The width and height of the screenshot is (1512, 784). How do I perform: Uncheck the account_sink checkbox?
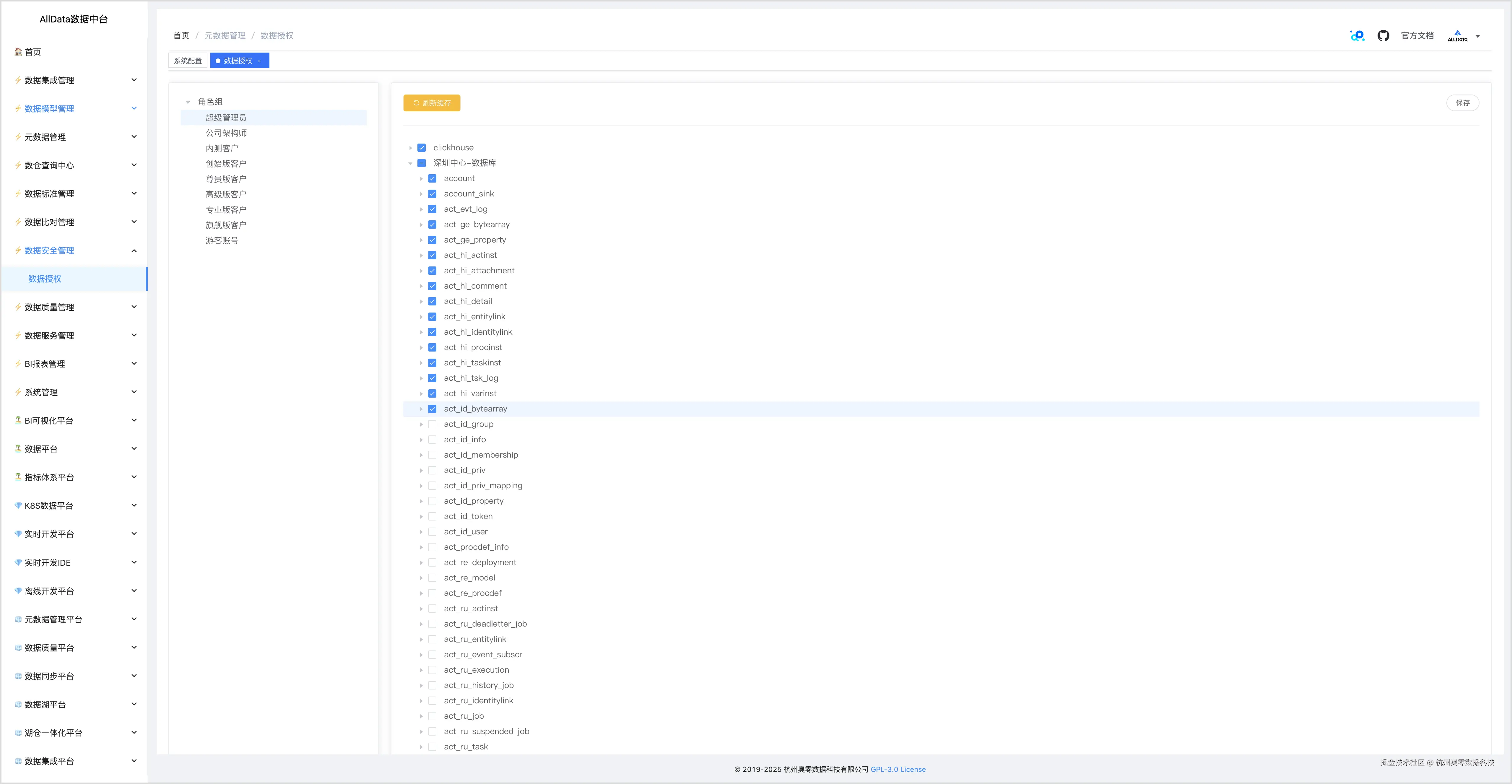[432, 194]
